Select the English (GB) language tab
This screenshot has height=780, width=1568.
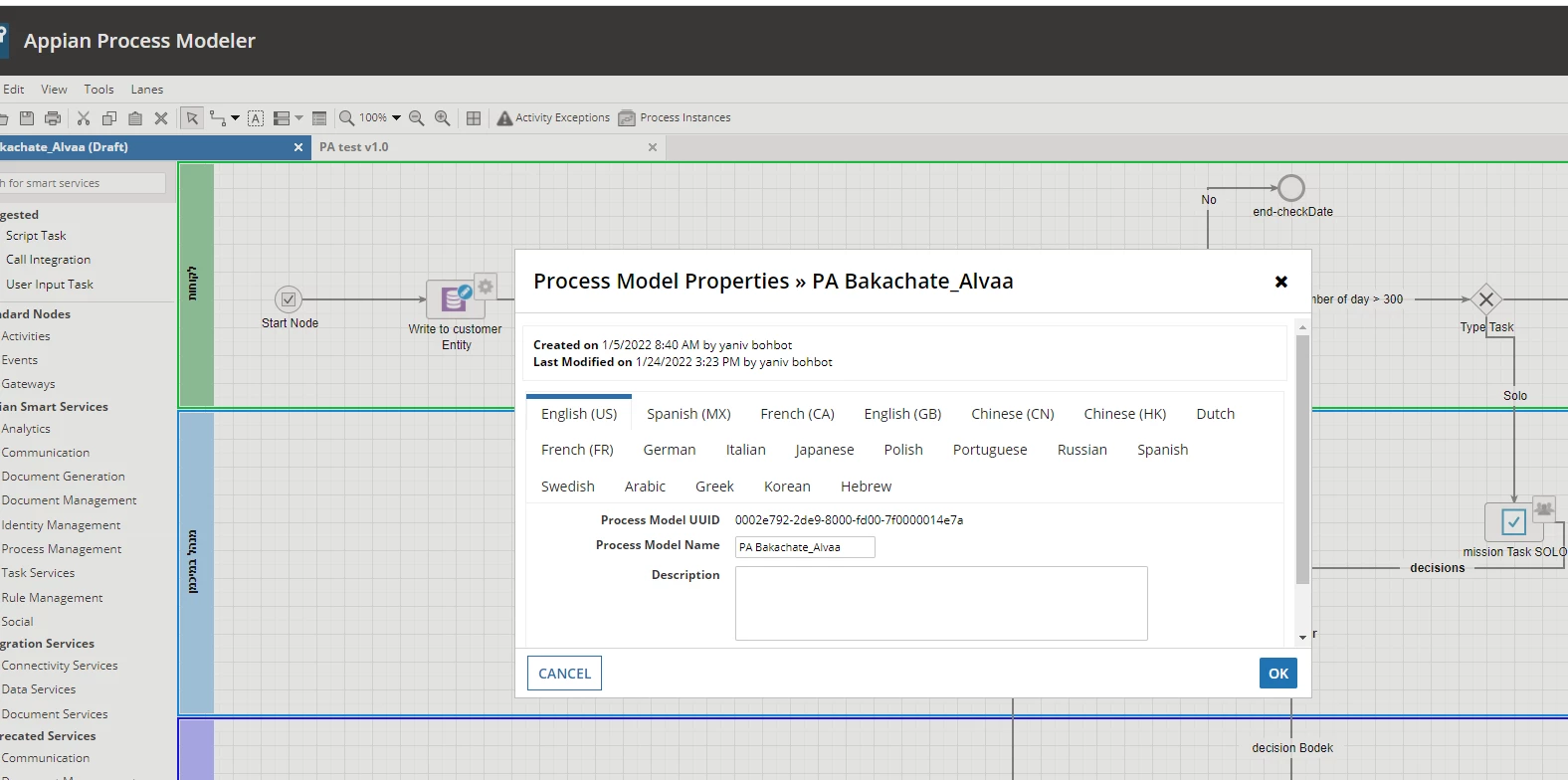click(902, 414)
